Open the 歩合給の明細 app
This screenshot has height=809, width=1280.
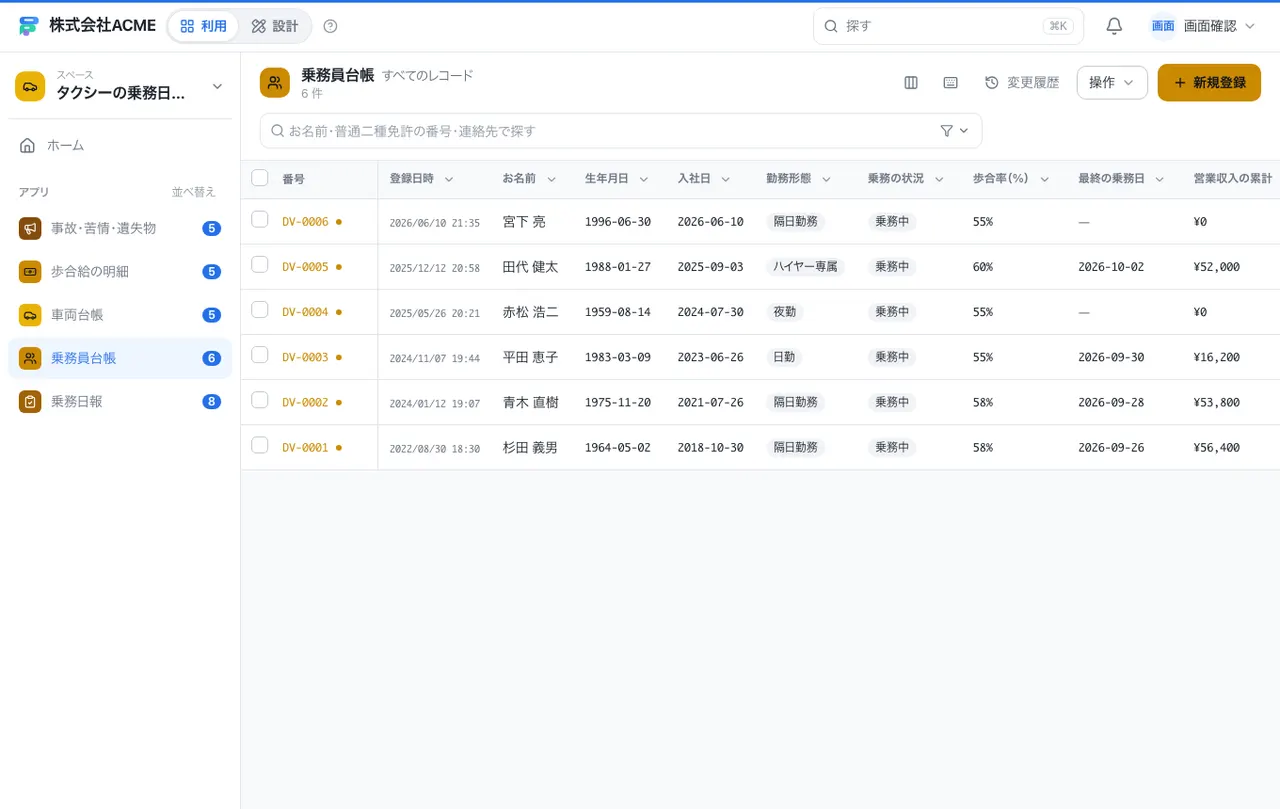(120, 271)
